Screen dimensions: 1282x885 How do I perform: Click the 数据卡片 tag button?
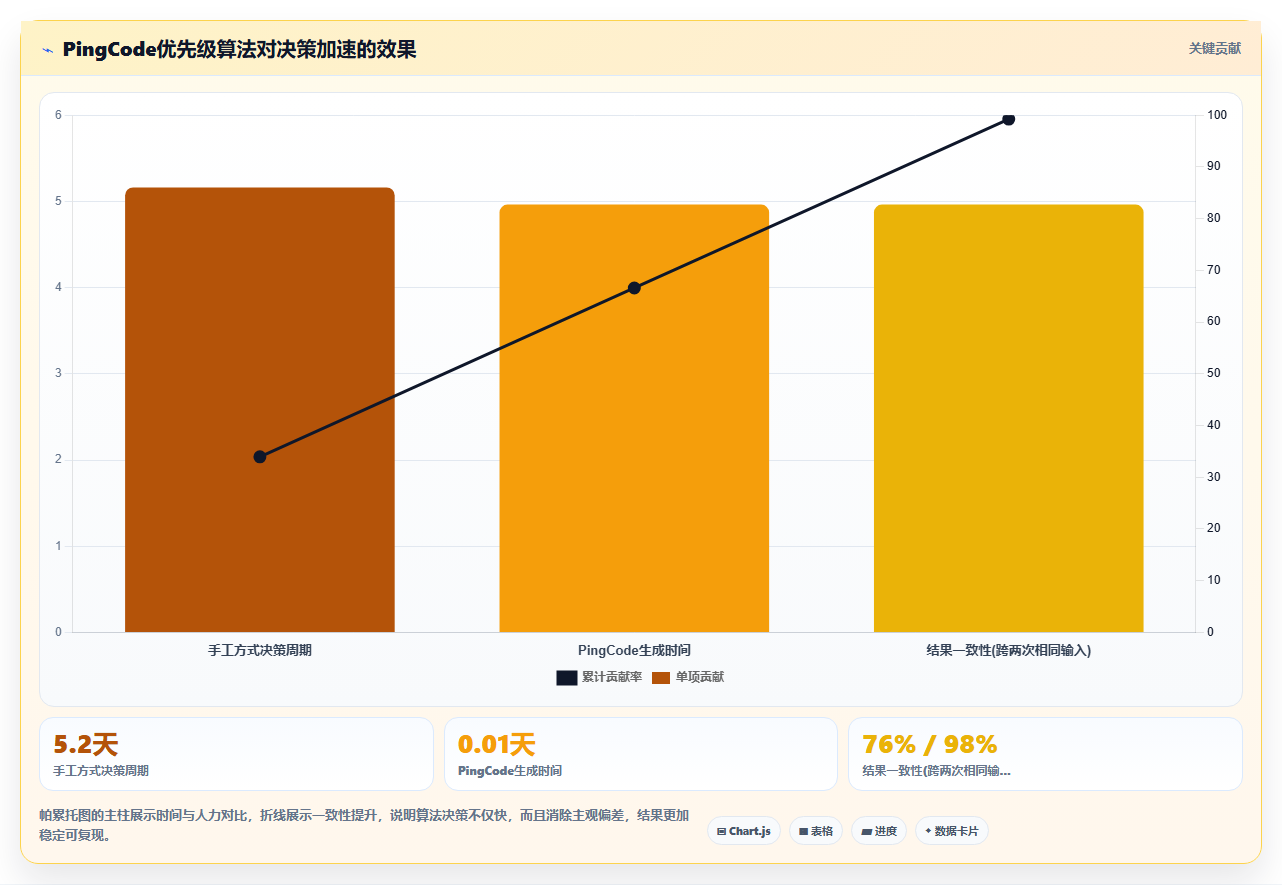click(952, 831)
